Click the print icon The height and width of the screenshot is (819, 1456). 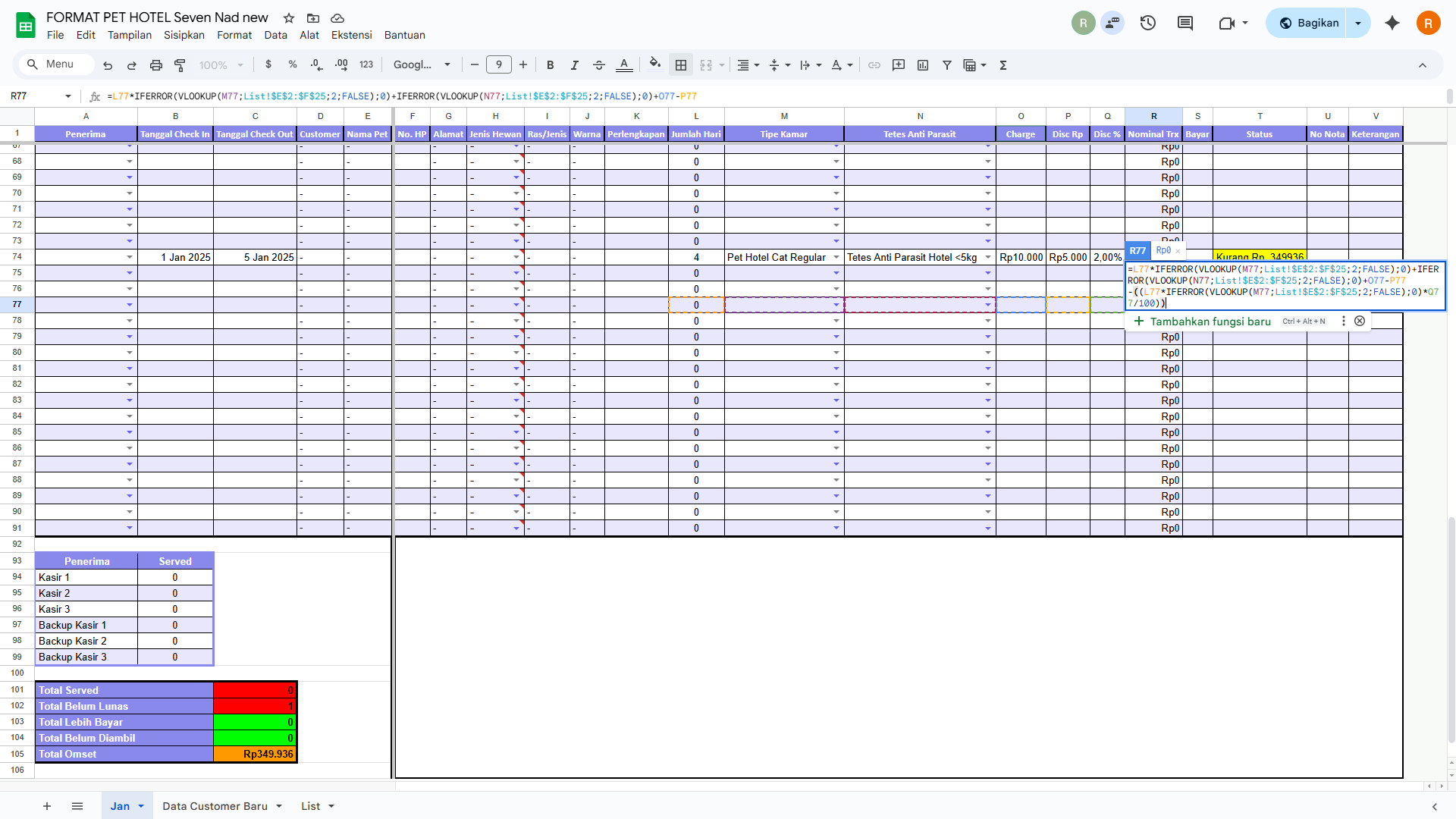[155, 65]
